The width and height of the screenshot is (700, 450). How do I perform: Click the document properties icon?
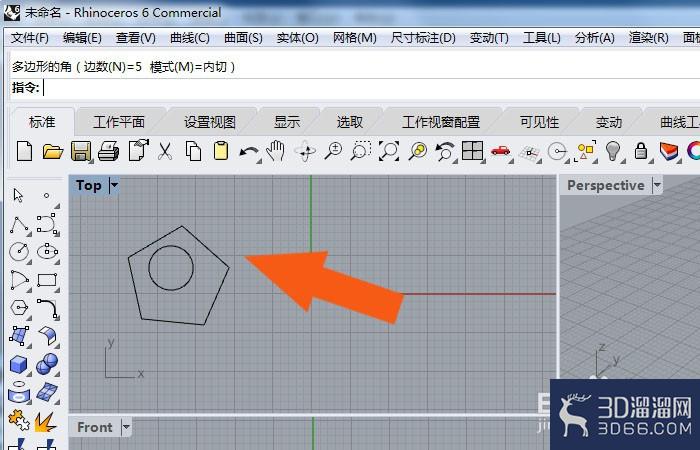click(138, 150)
